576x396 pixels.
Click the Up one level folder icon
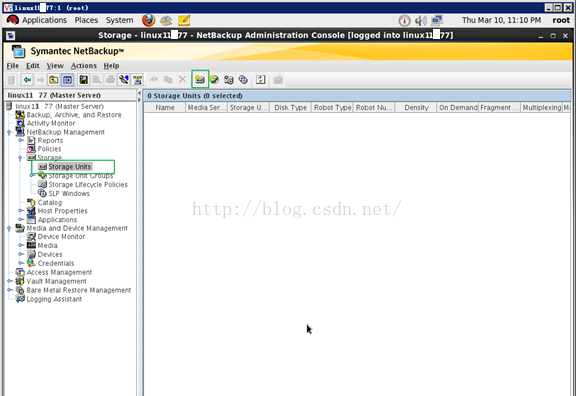(54, 80)
